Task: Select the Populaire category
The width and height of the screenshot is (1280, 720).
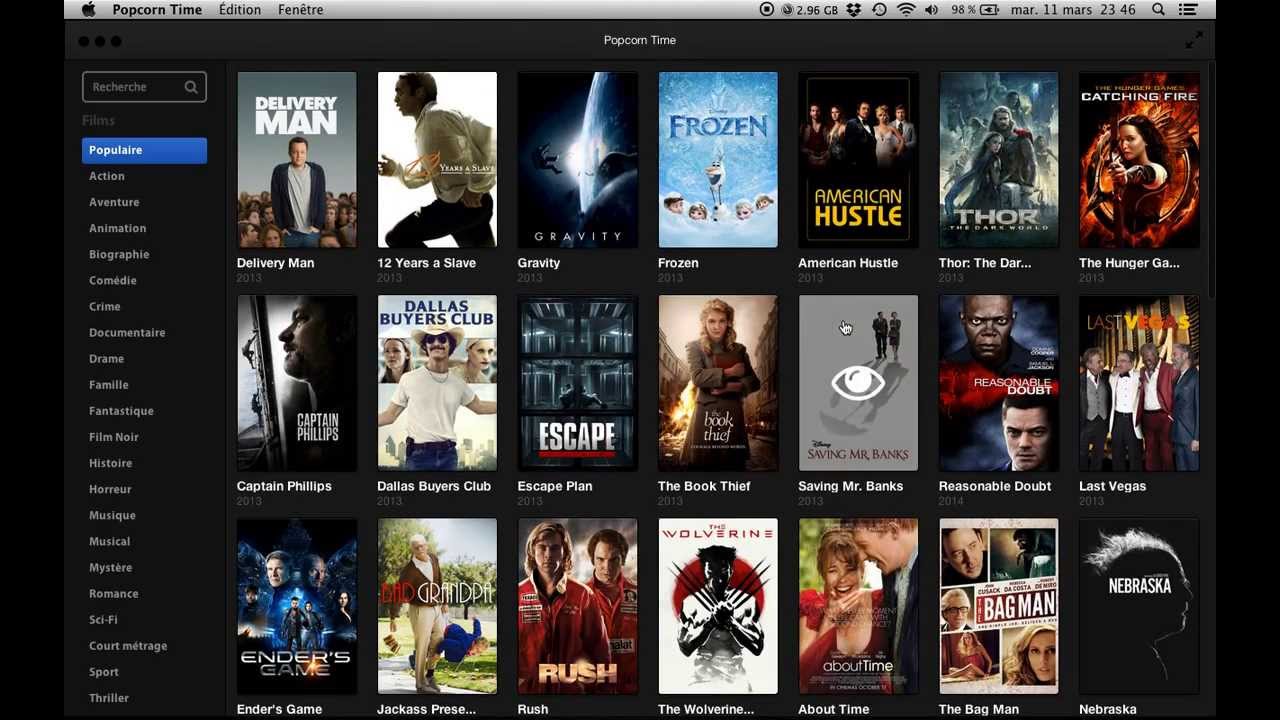Action: coord(144,150)
